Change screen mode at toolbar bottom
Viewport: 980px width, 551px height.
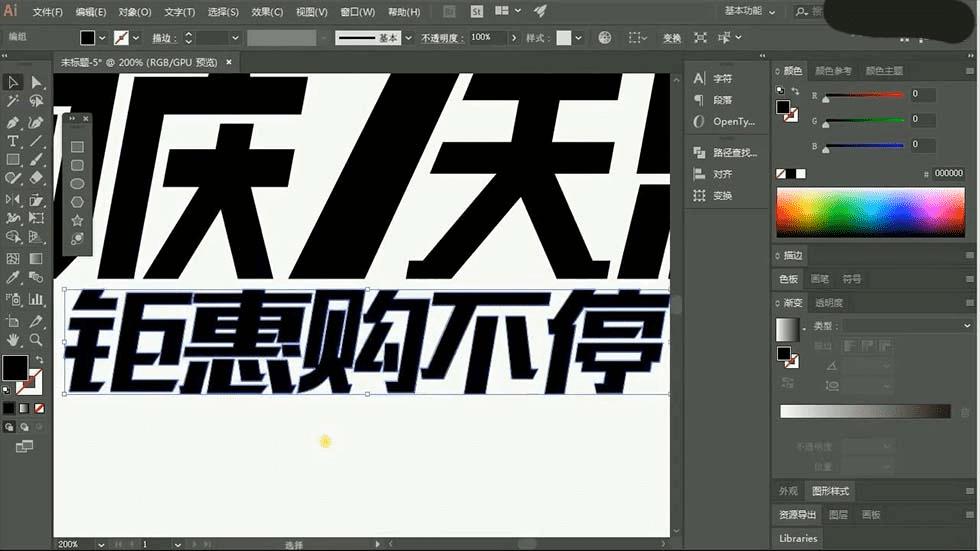[24, 447]
